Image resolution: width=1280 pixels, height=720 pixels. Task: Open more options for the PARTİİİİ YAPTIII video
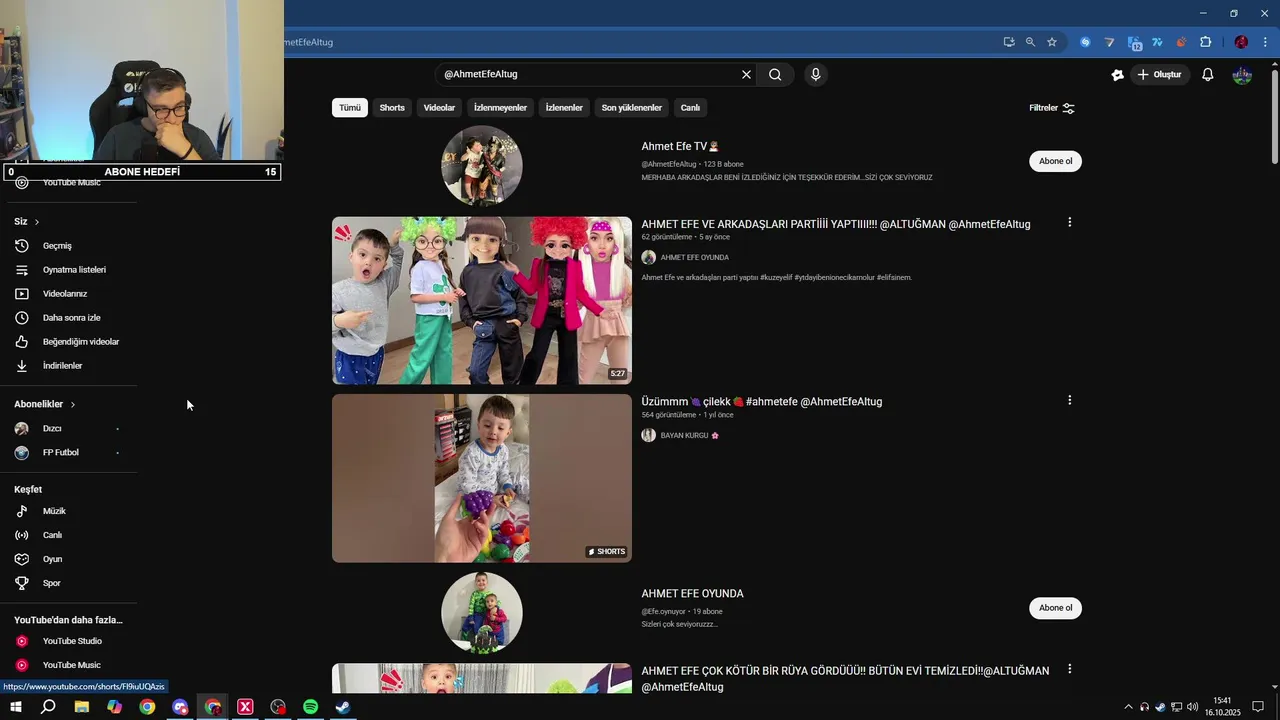[x=1069, y=223]
